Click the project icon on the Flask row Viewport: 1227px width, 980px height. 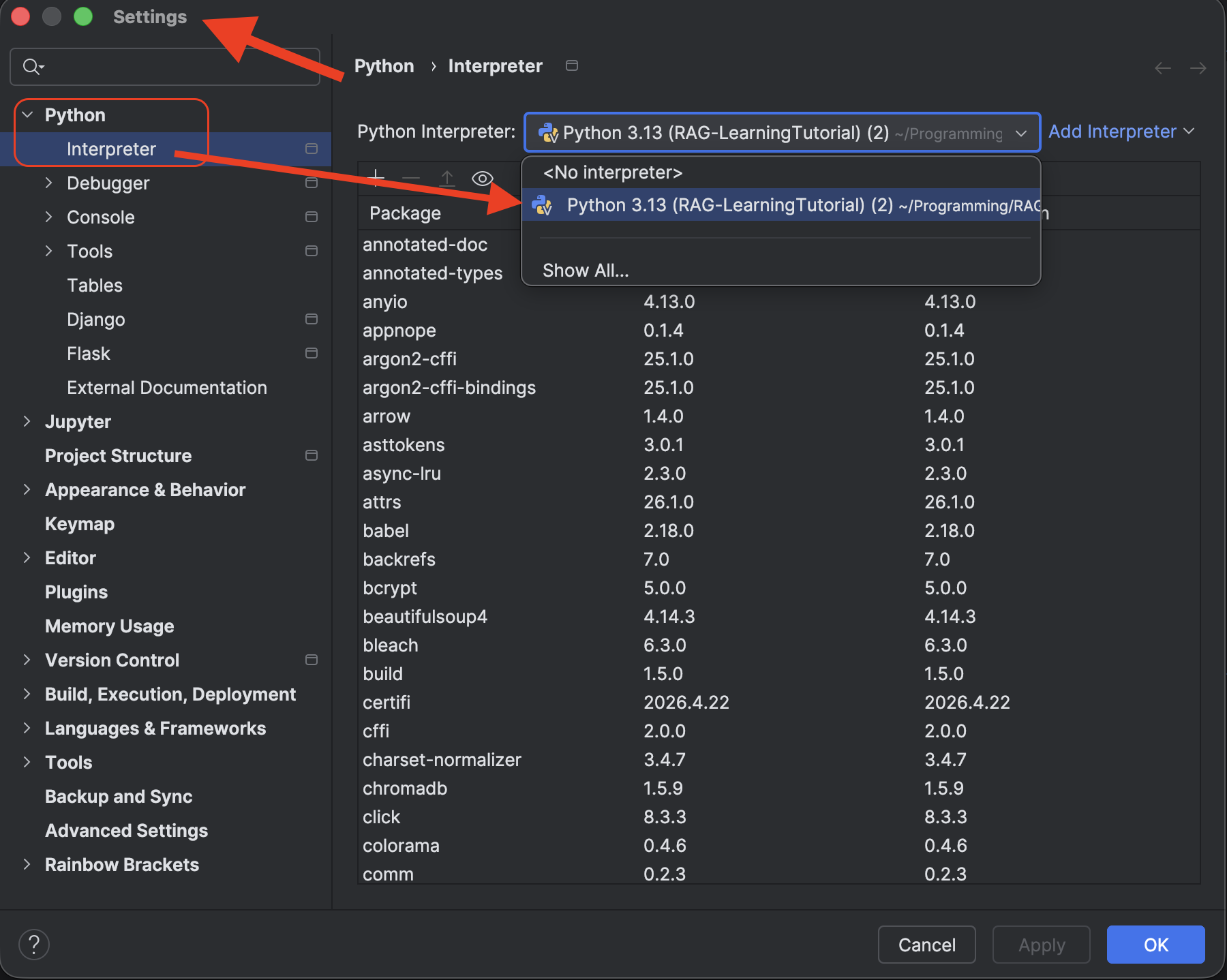(312, 353)
